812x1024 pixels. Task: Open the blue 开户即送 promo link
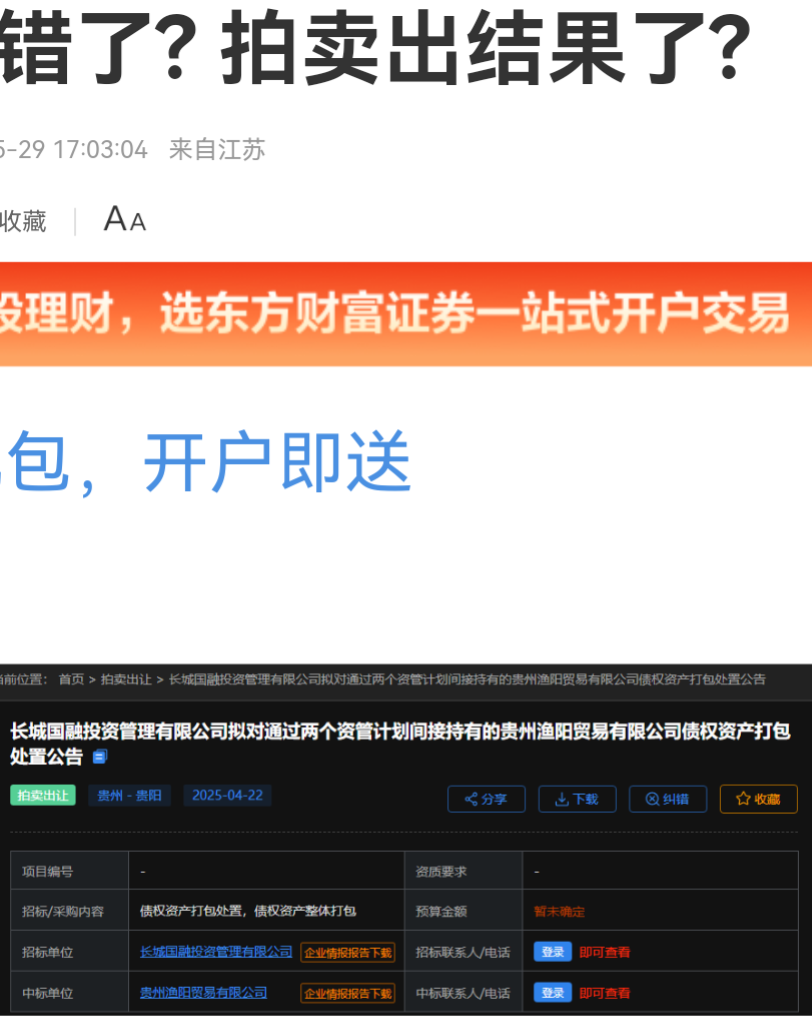click(206, 462)
